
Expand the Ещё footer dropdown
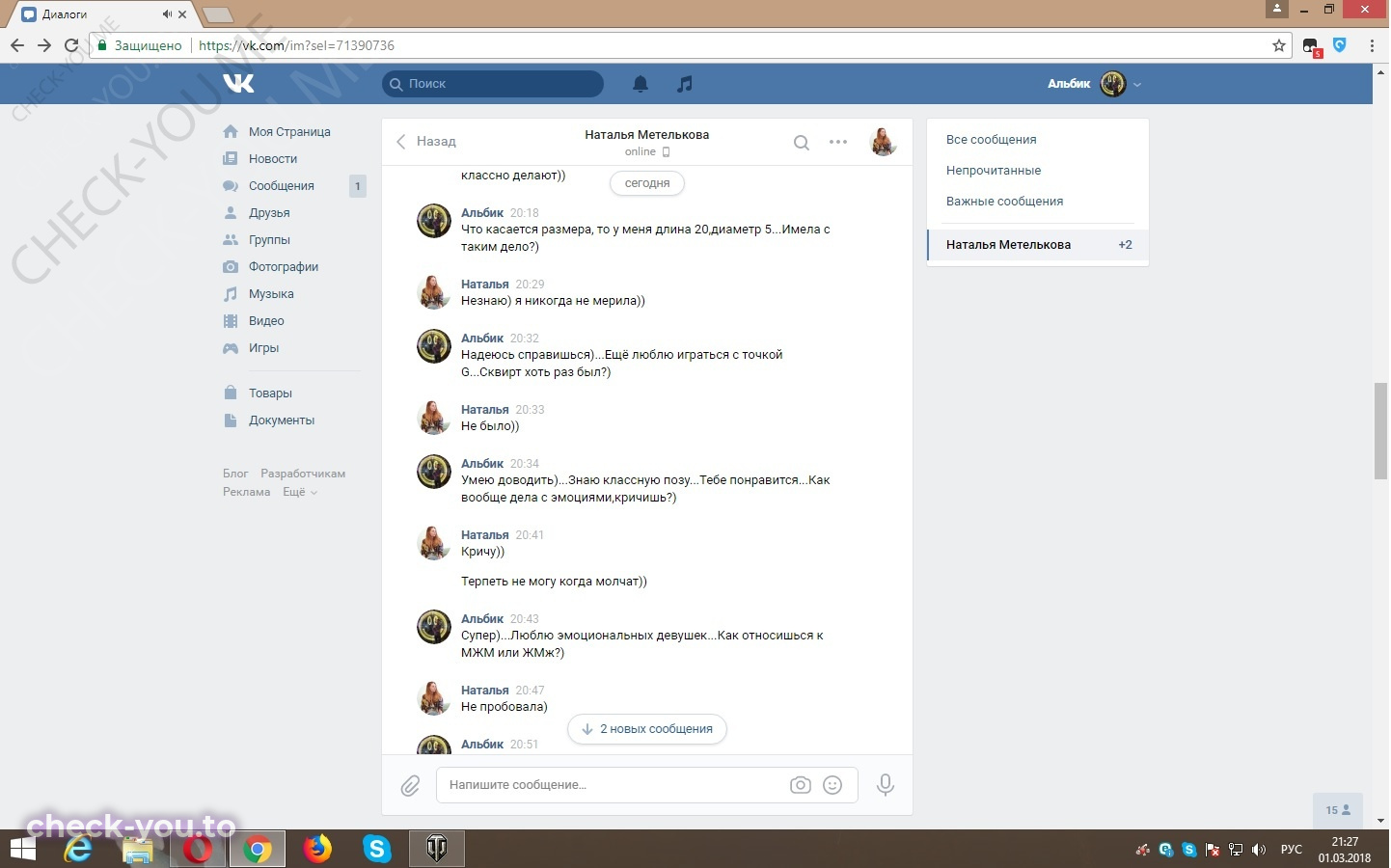point(299,492)
